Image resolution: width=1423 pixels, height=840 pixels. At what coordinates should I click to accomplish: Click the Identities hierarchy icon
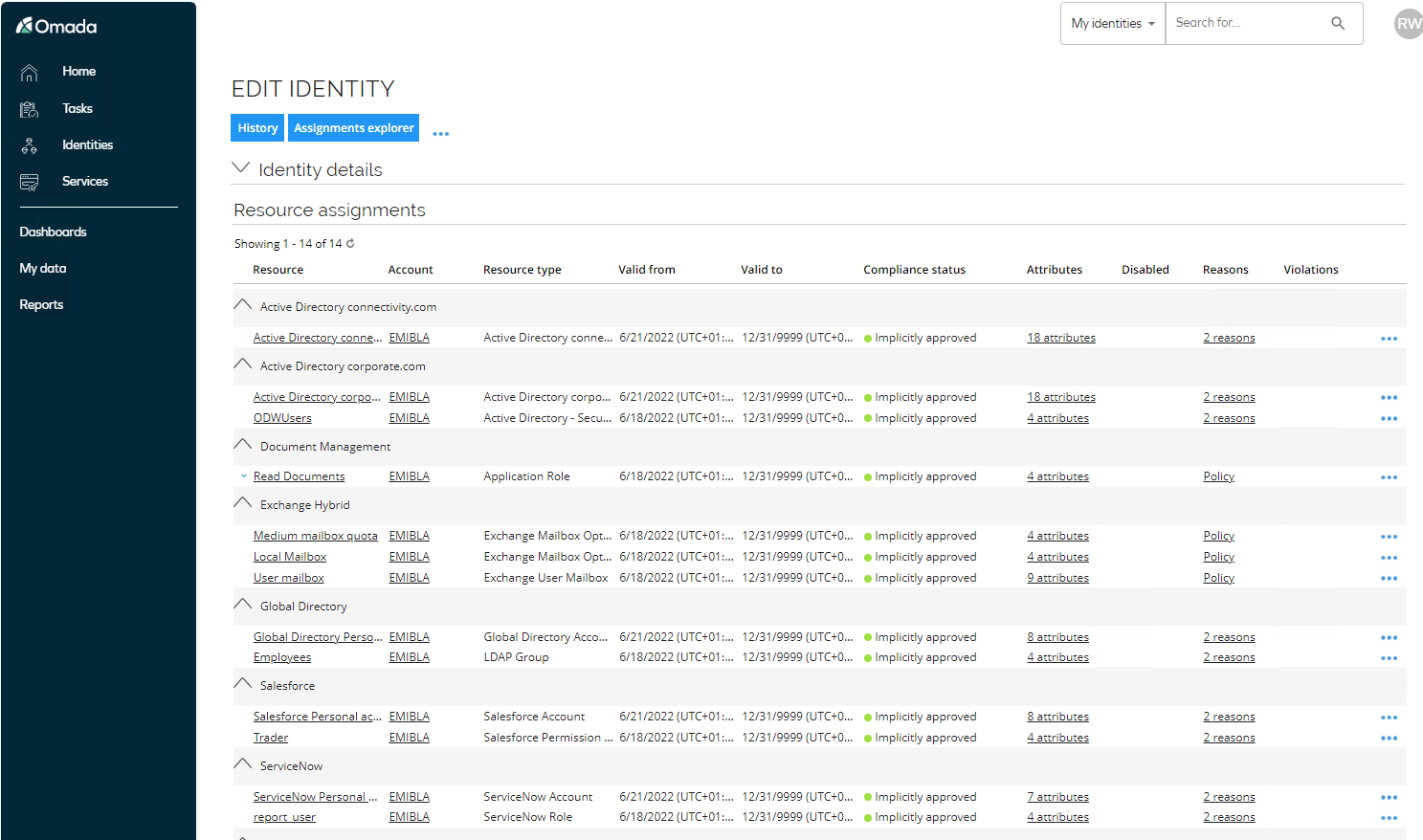(x=29, y=145)
